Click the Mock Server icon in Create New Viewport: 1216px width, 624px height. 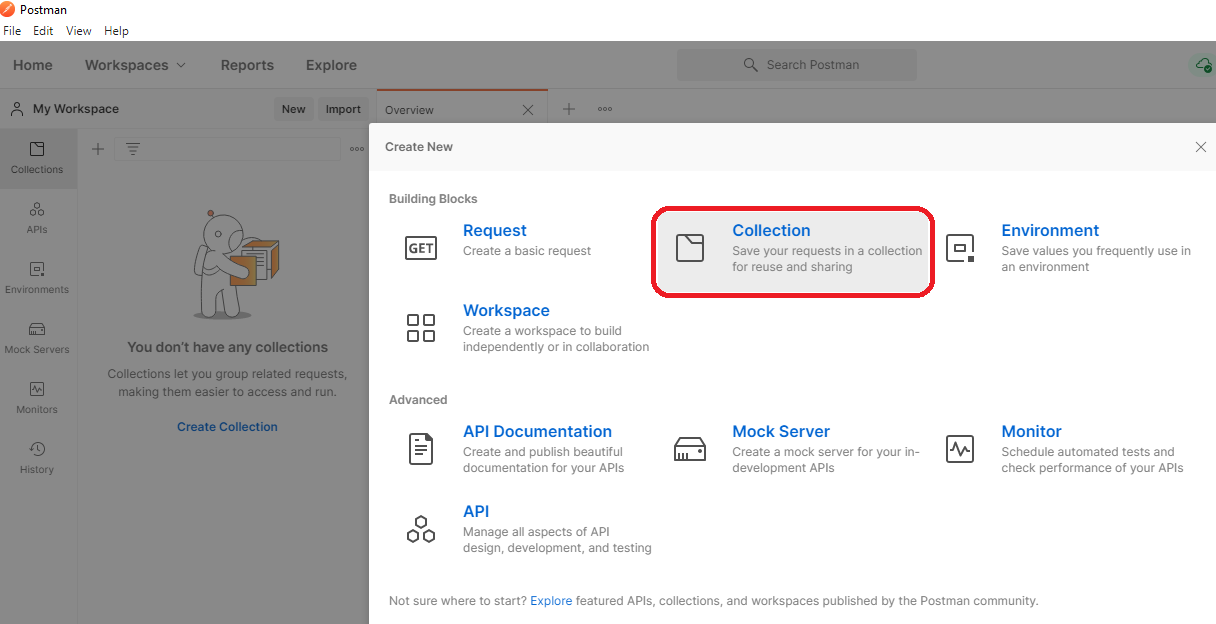(690, 449)
